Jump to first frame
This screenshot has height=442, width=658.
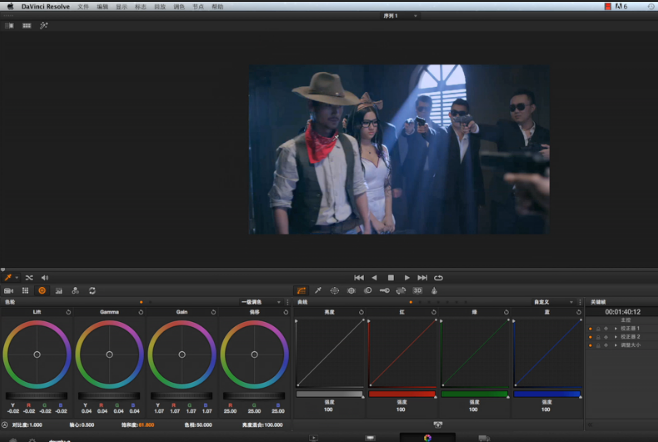point(359,277)
